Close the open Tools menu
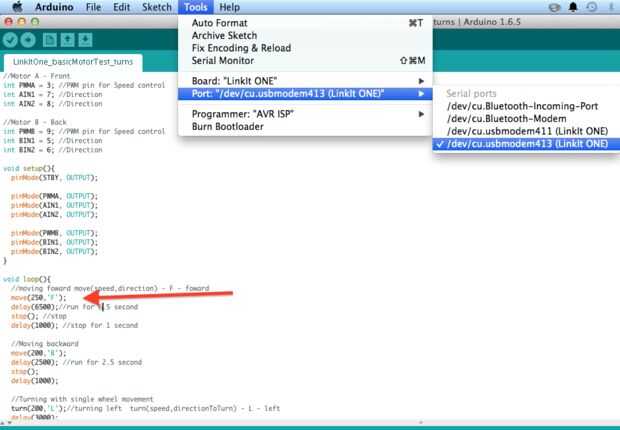The width and height of the screenshot is (620, 430). tap(196, 7)
